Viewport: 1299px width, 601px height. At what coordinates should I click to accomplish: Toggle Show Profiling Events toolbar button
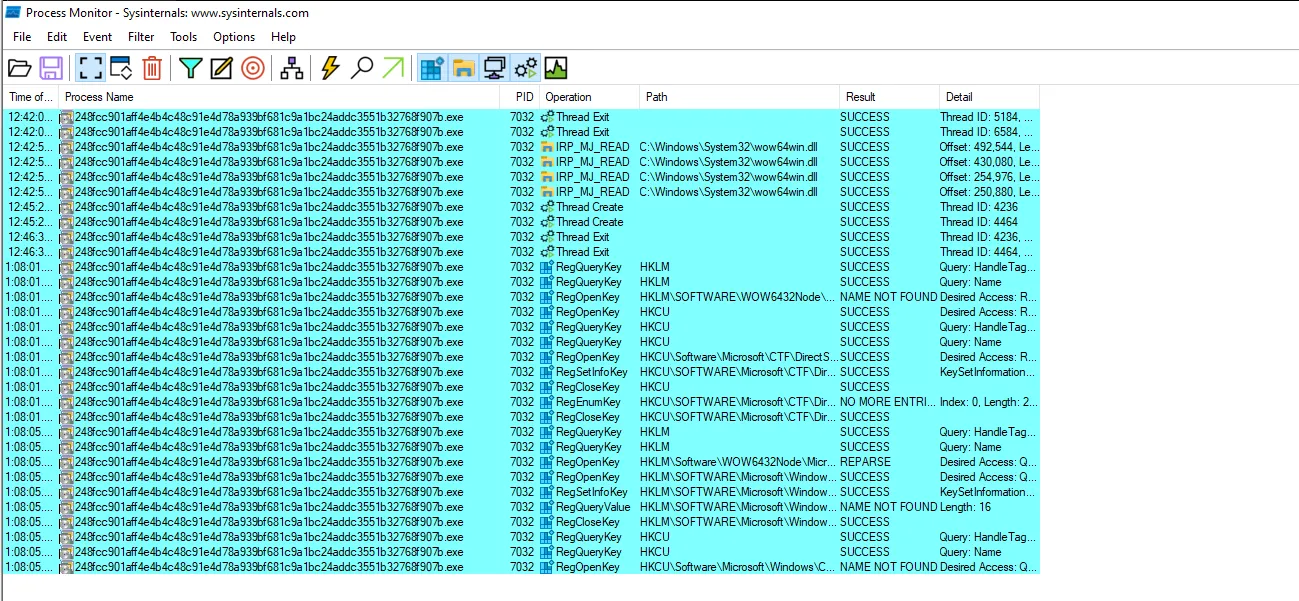click(556, 68)
